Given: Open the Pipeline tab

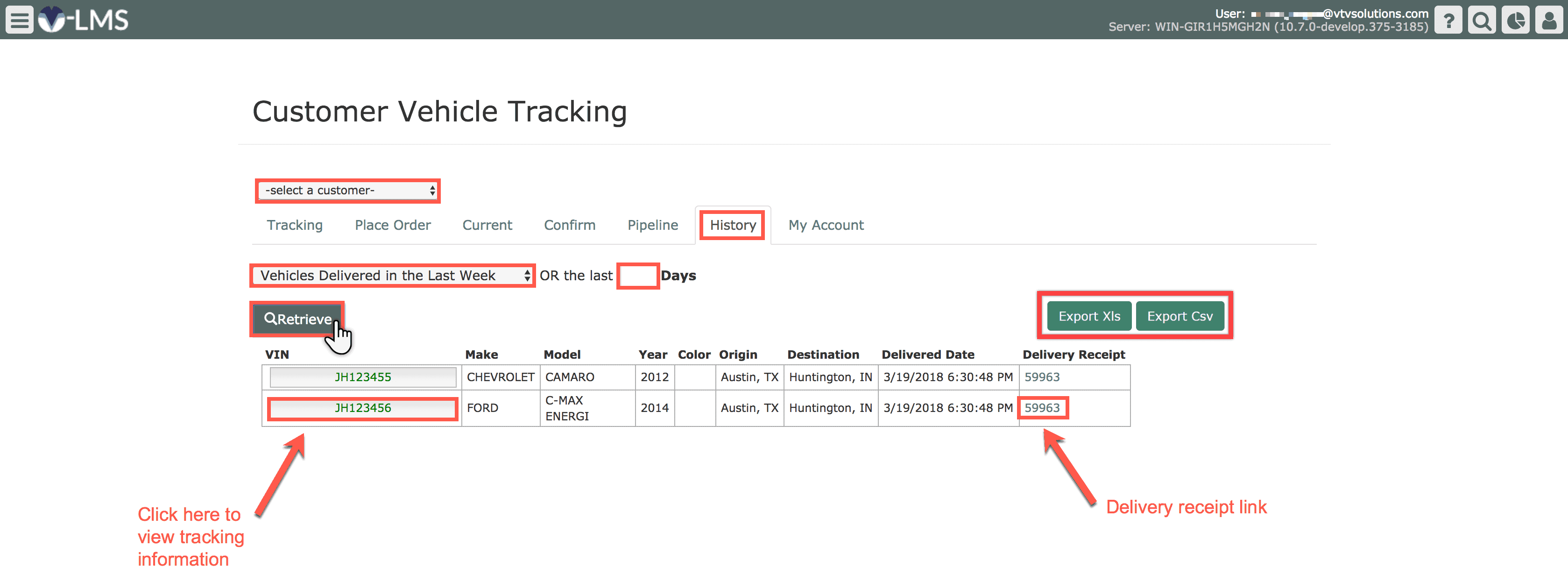Looking at the screenshot, I should coord(652,225).
